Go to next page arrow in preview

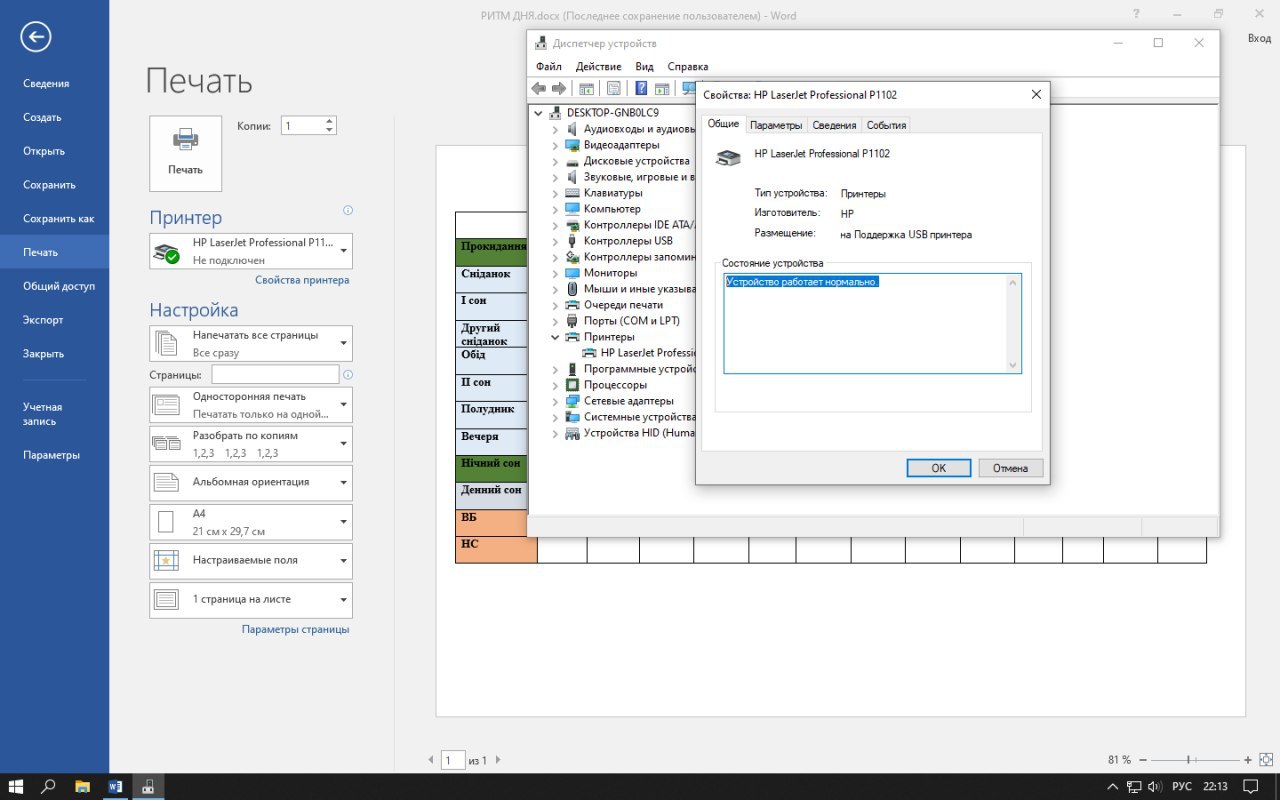[x=498, y=760]
